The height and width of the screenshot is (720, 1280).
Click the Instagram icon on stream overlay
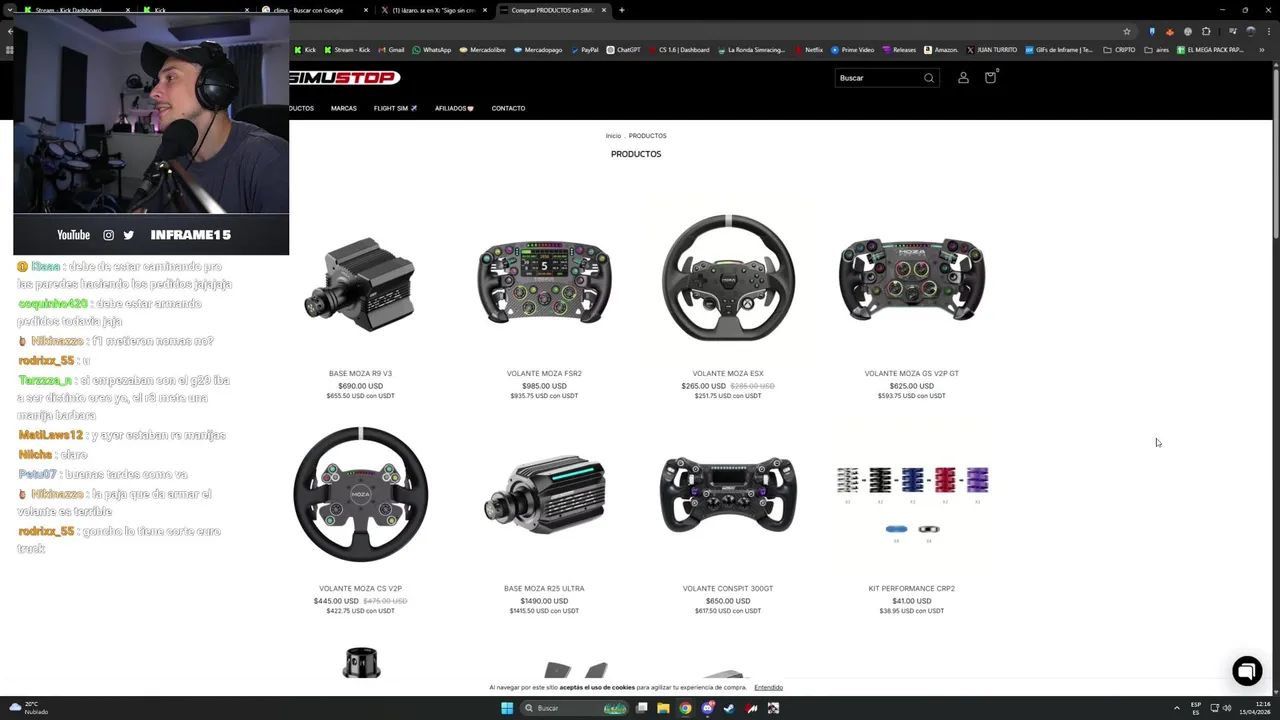click(x=108, y=235)
